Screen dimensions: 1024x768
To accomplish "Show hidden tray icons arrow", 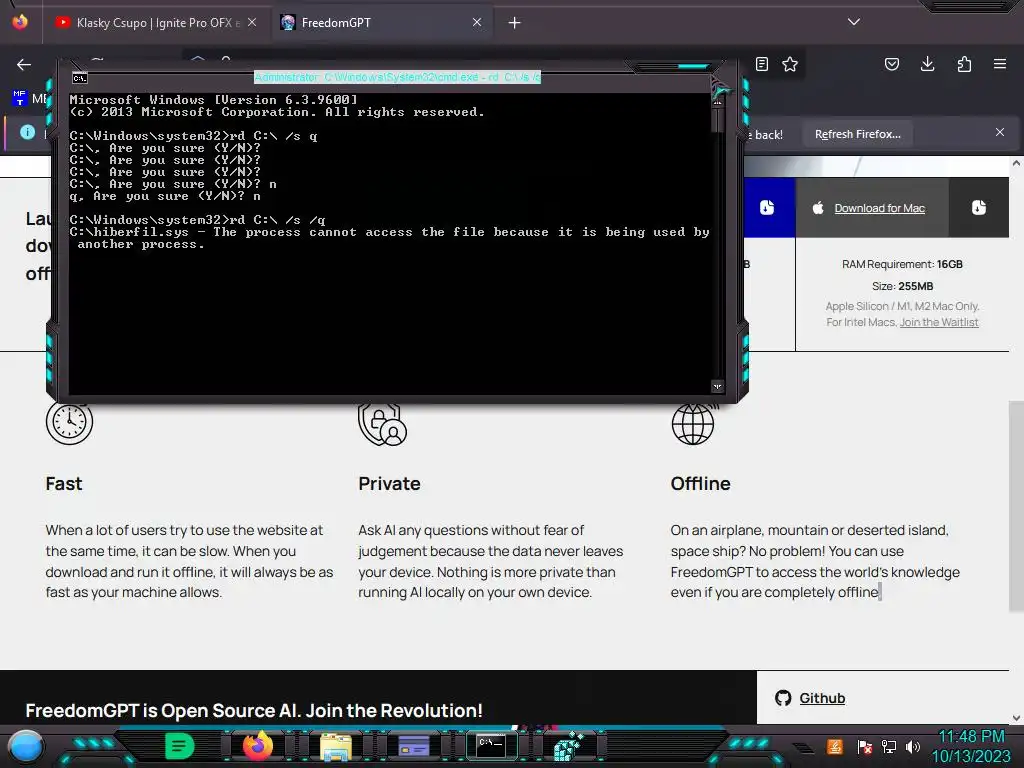I will [x=804, y=747].
